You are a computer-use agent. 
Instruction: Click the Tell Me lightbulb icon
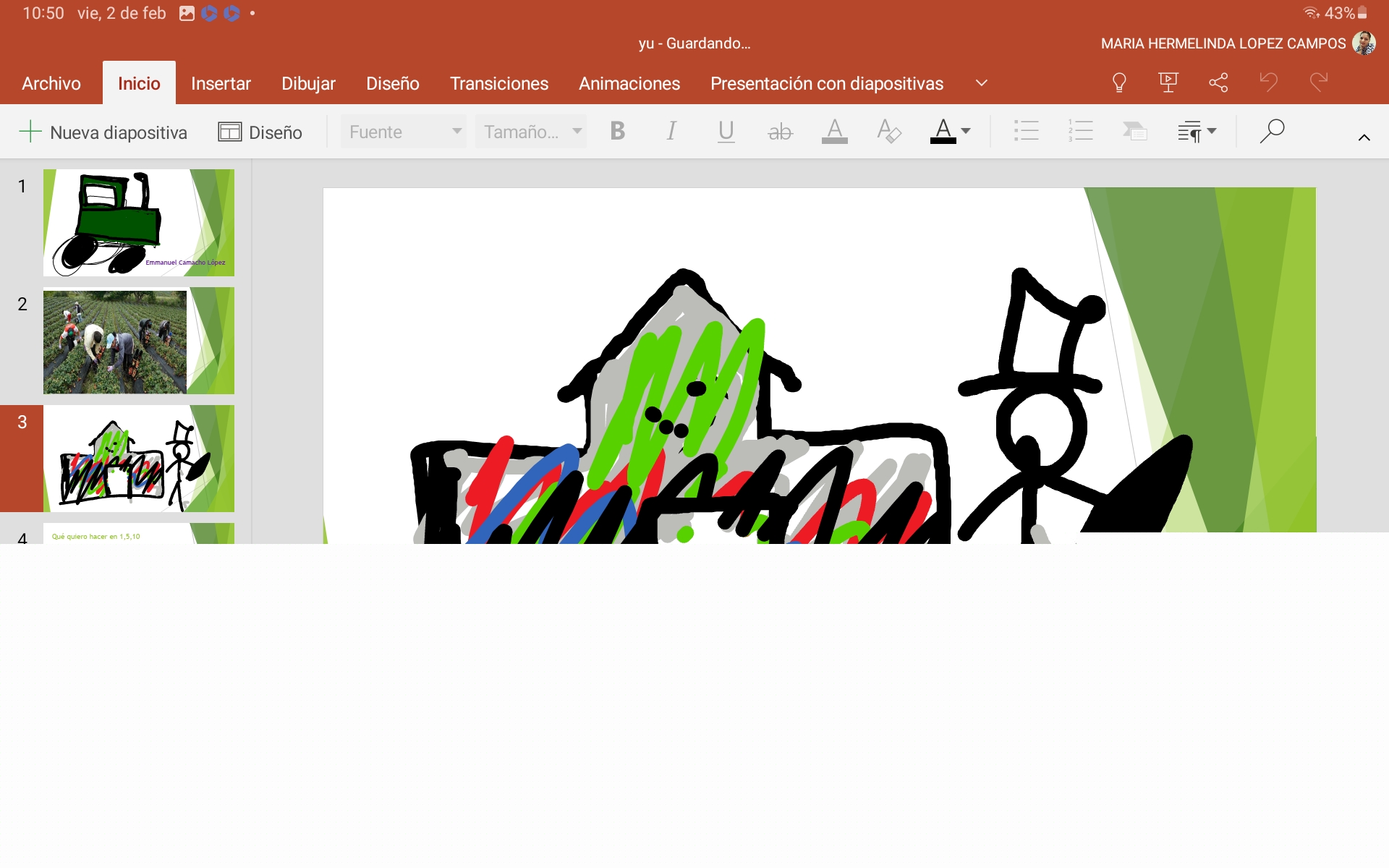(1118, 82)
